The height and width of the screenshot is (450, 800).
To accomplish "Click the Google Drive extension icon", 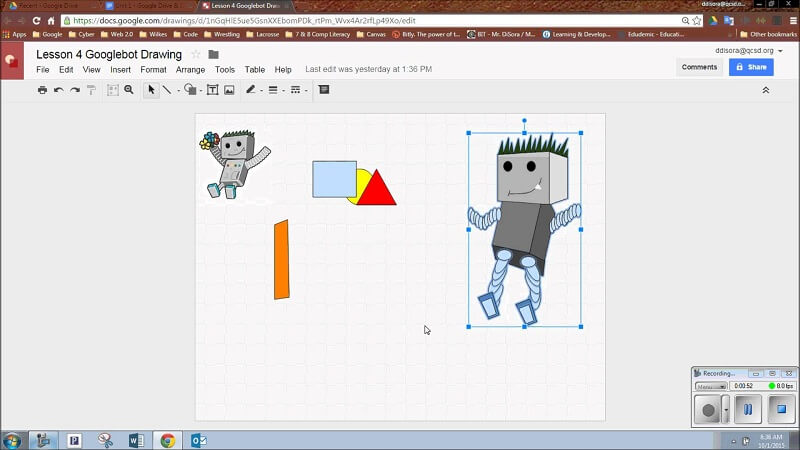I will (x=713, y=20).
